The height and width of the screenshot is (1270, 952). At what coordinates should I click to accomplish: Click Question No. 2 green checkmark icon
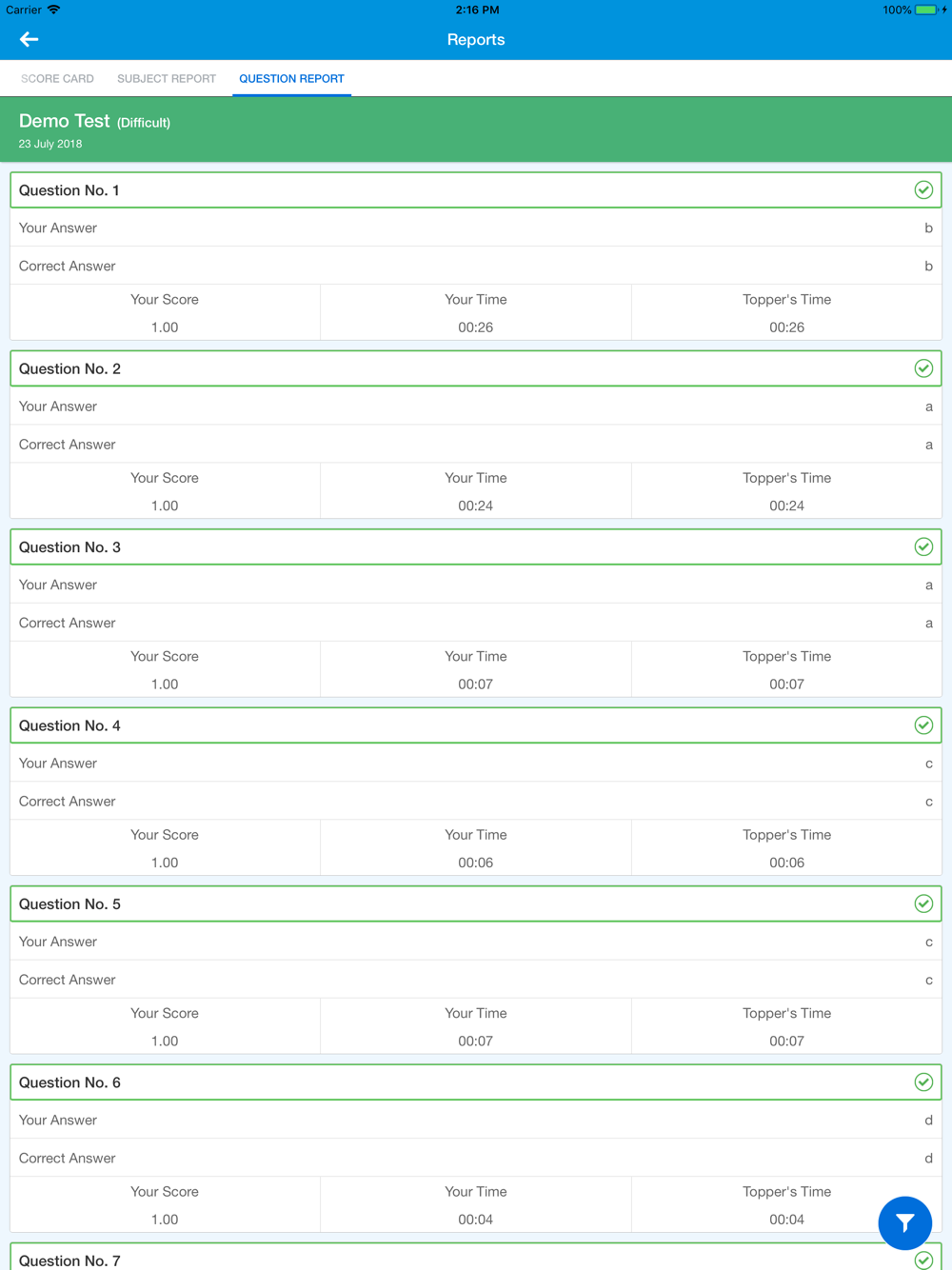point(923,368)
